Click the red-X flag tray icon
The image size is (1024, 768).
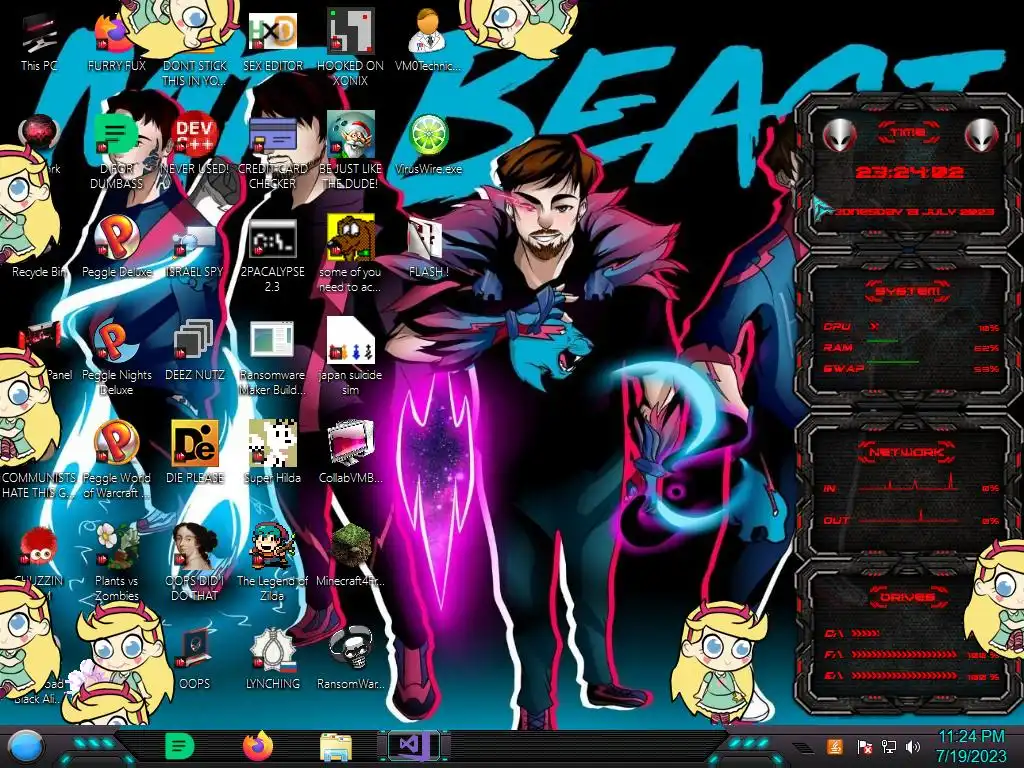point(864,747)
